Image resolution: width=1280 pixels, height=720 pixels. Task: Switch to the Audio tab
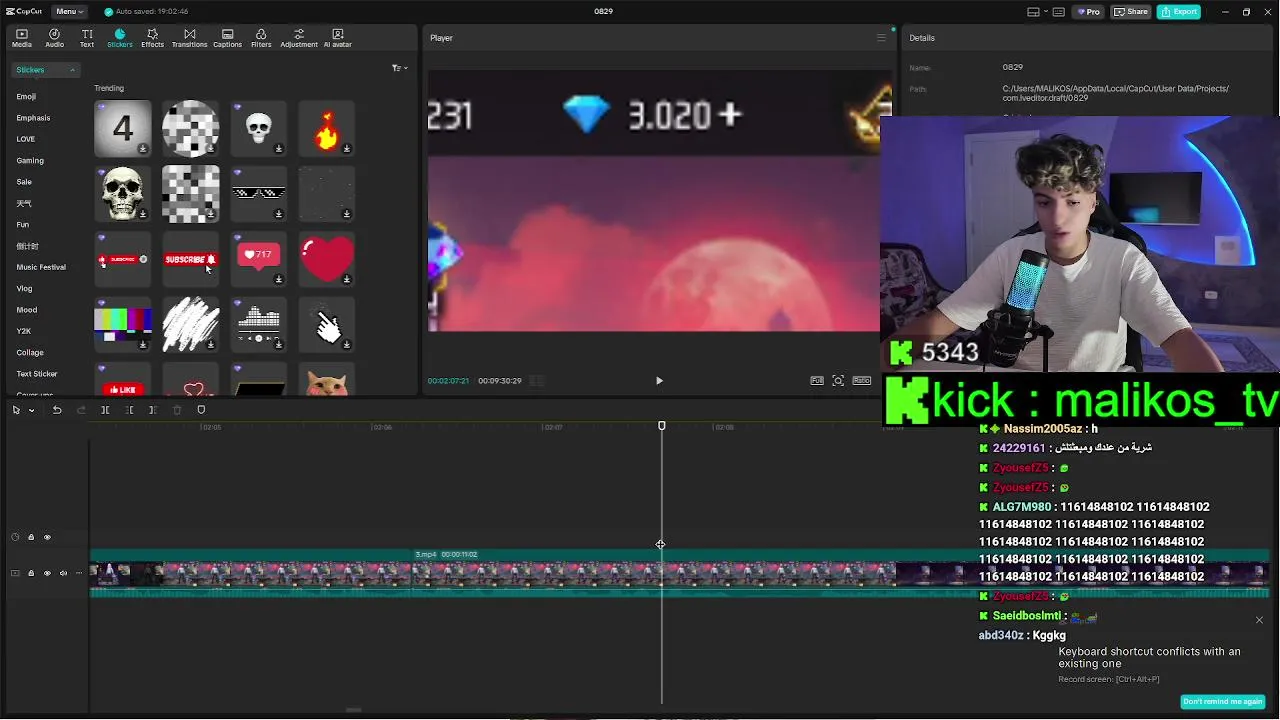[54, 38]
